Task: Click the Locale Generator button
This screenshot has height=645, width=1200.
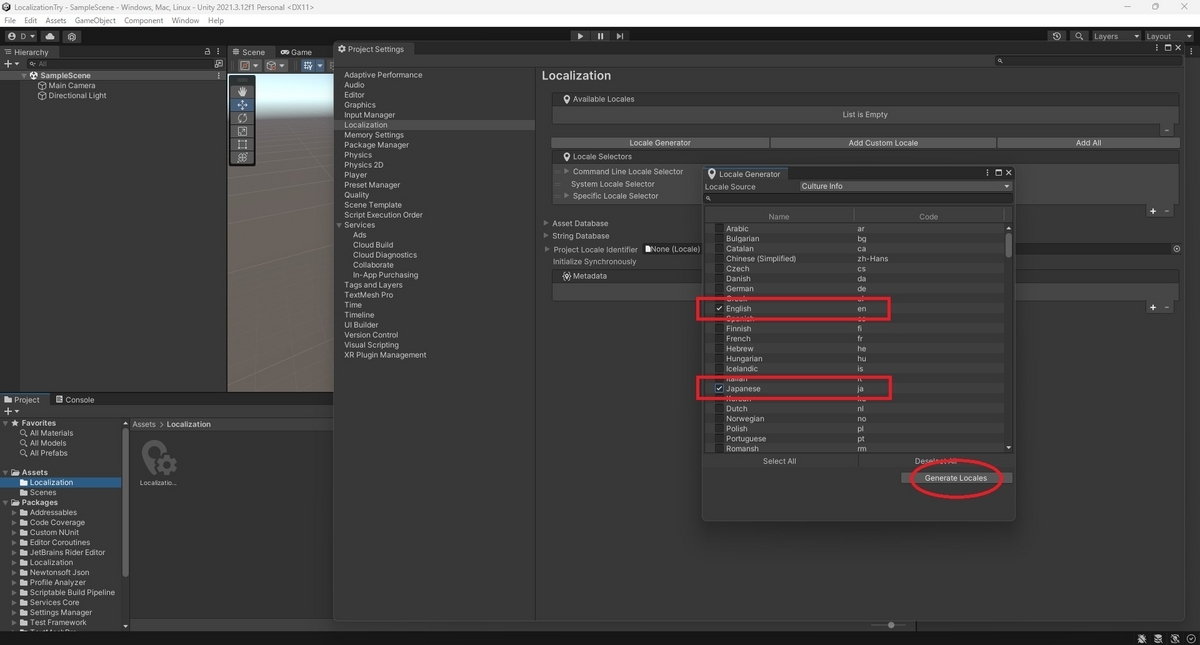Action: click(660, 143)
